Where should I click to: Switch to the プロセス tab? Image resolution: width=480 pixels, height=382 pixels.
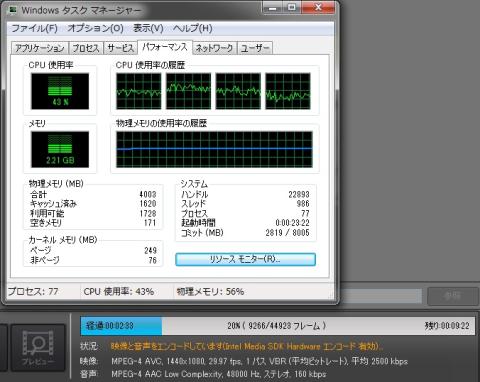86,48
